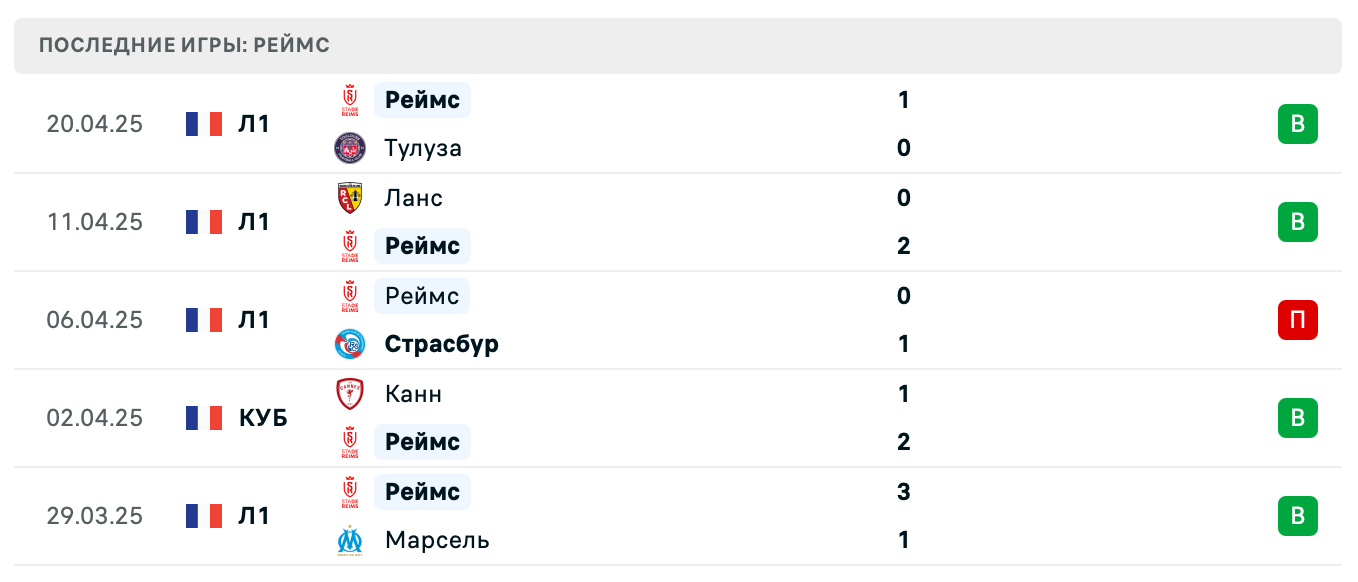Select the Toulouse club logo
The width and height of the screenshot is (1358, 582).
pyautogui.click(x=348, y=148)
